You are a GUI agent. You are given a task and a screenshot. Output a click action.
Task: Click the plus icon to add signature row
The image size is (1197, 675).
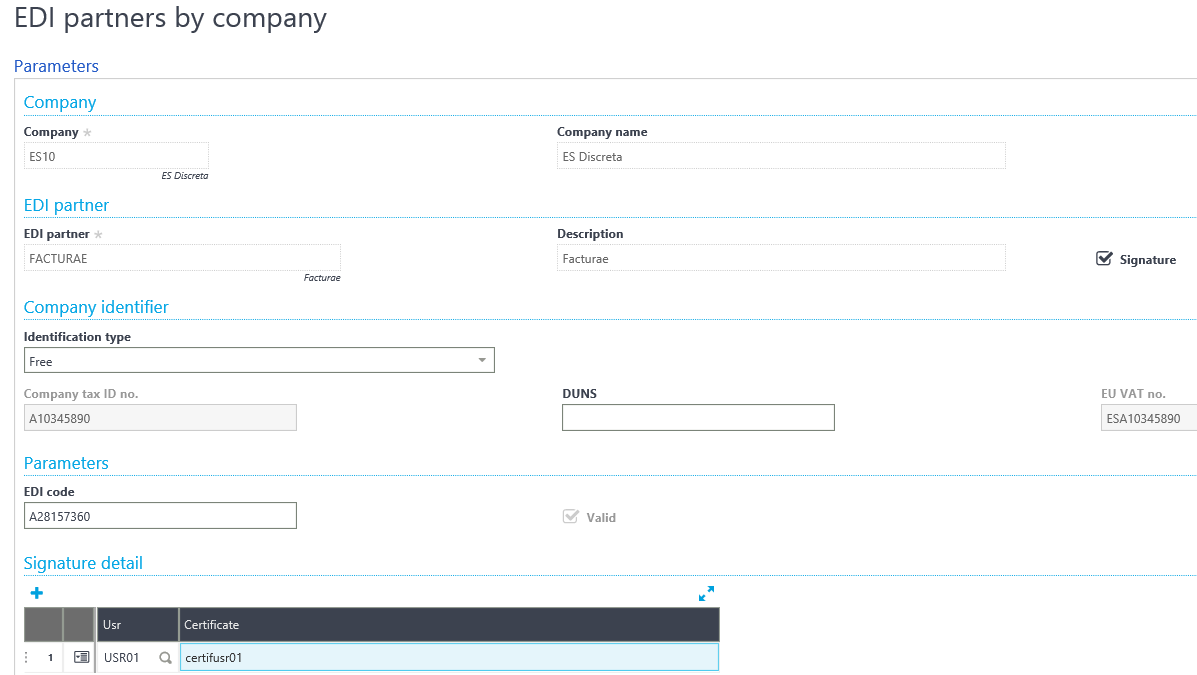pyautogui.click(x=37, y=593)
